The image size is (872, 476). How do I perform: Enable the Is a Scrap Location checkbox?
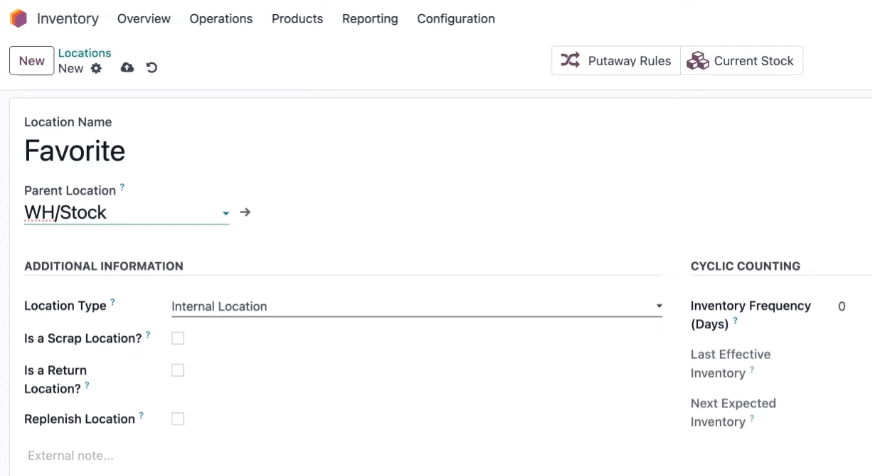click(x=178, y=338)
